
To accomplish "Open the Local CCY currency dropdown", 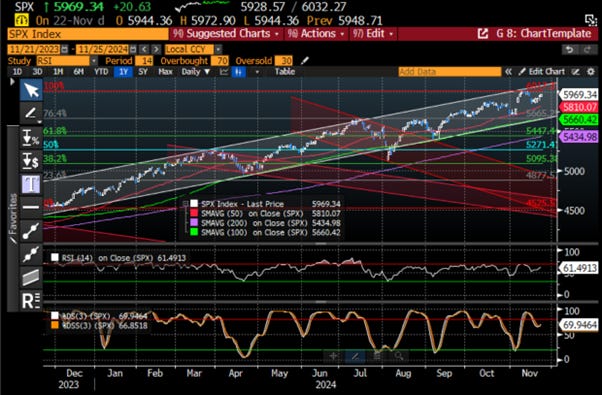I will tap(193, 50).
